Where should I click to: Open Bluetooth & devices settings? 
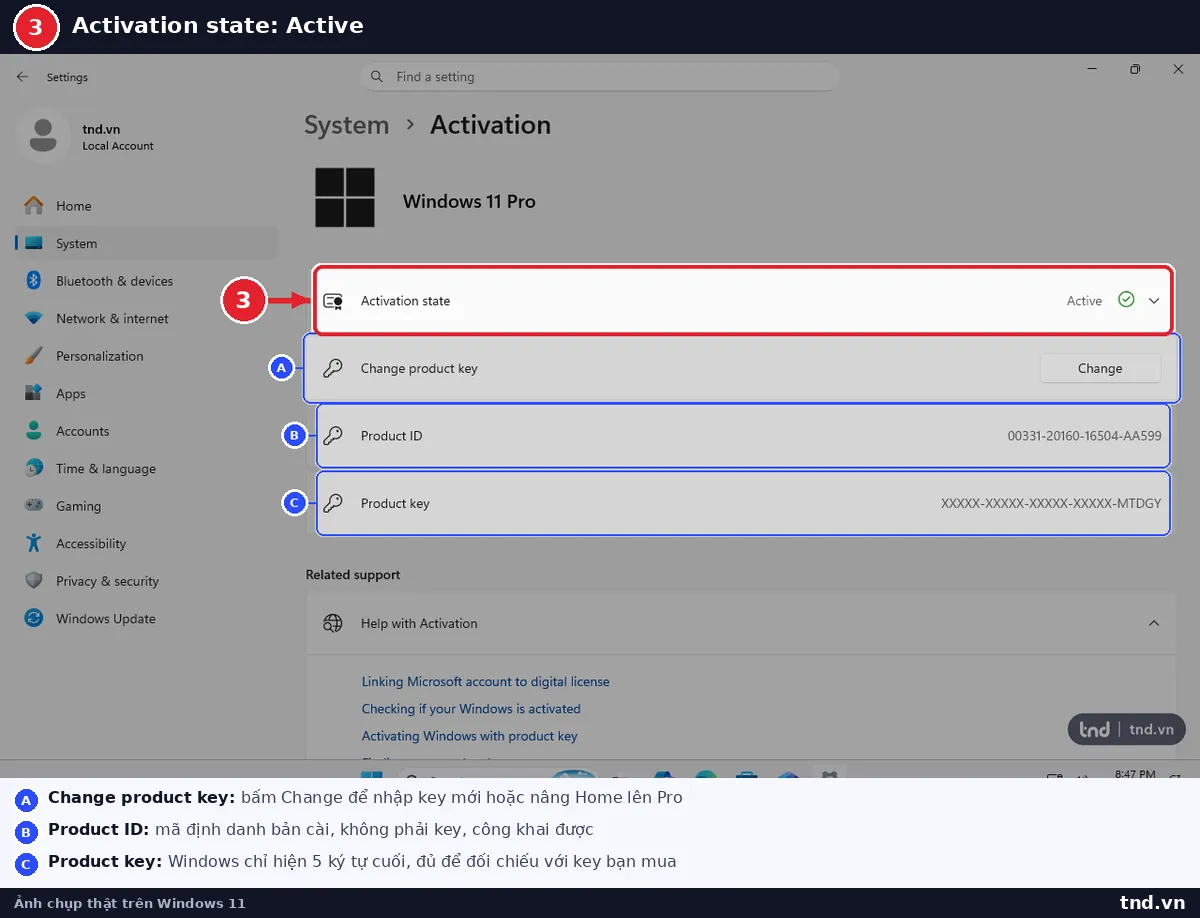(x=146, y=281)
